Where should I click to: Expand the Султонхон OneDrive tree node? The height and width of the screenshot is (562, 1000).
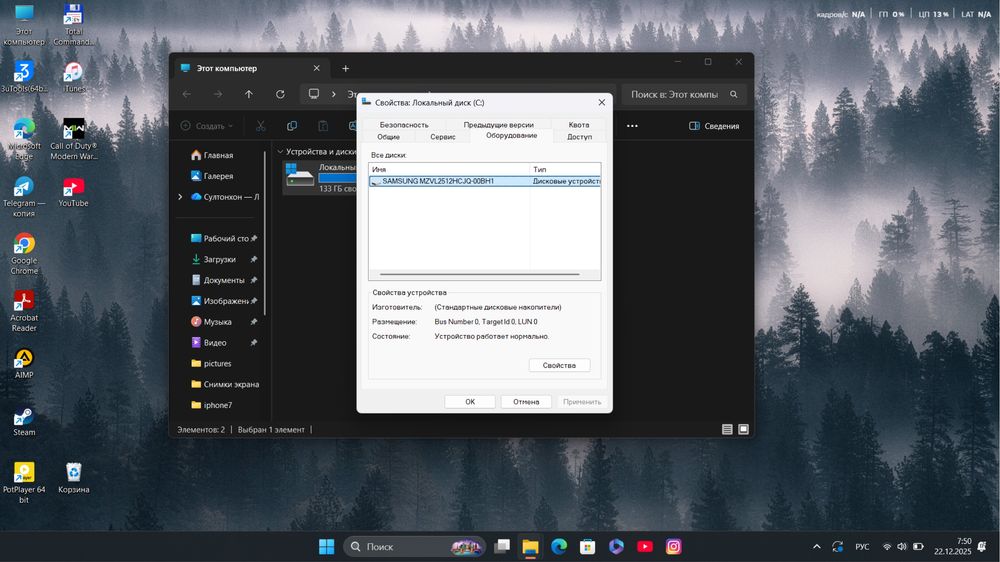tap(180, 197)
